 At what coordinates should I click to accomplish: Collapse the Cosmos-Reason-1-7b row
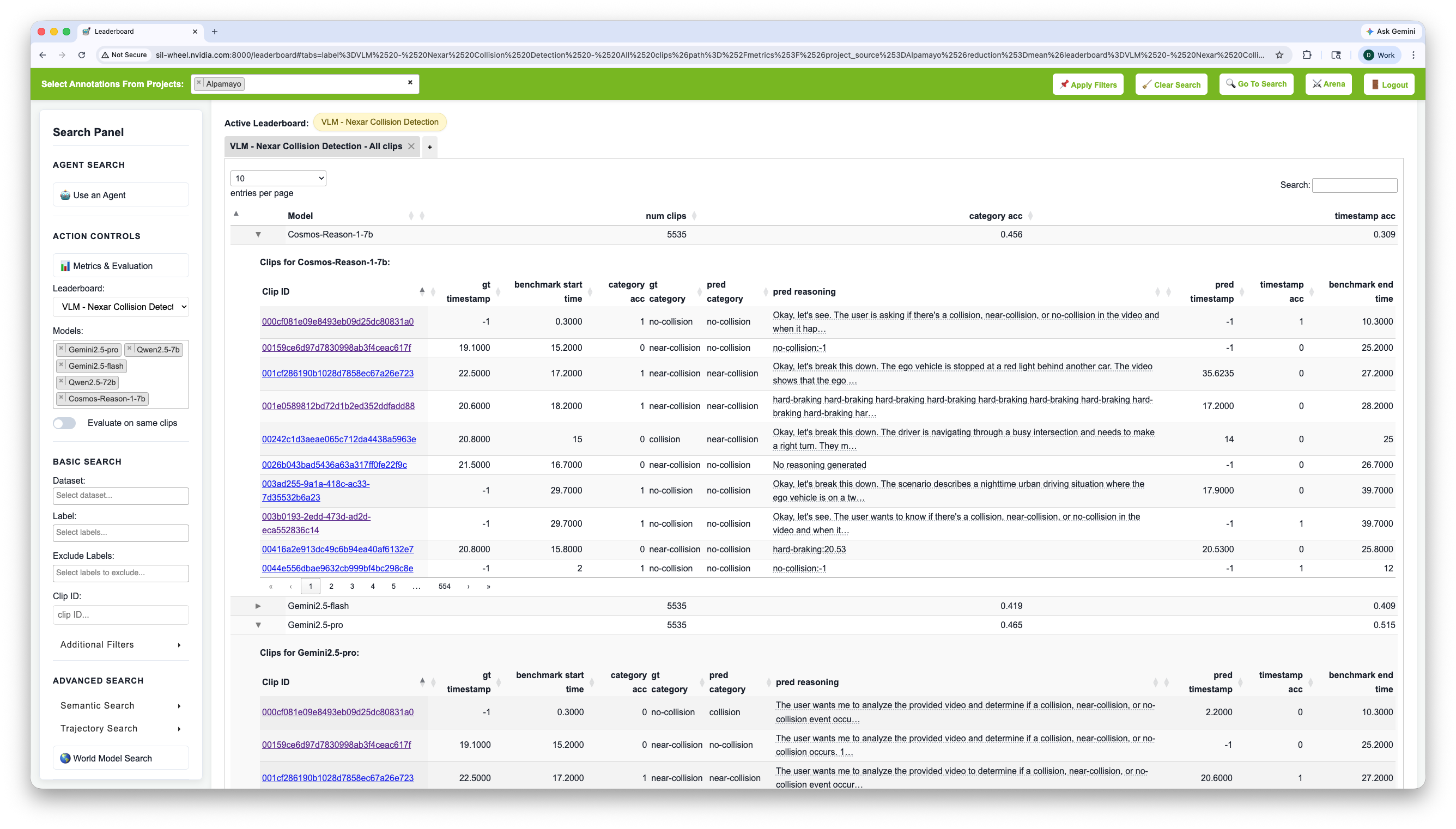click(x=258, y=235)
